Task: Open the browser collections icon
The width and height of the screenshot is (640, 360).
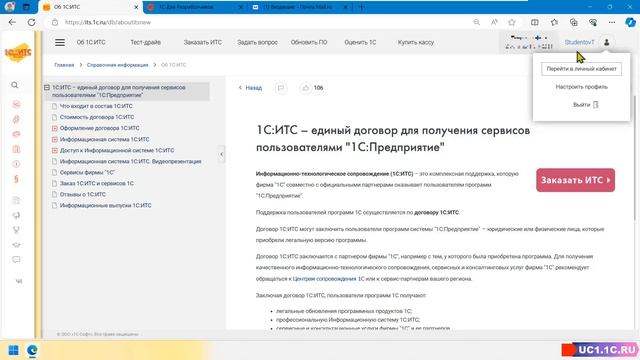Action: (x=573, y=22)
